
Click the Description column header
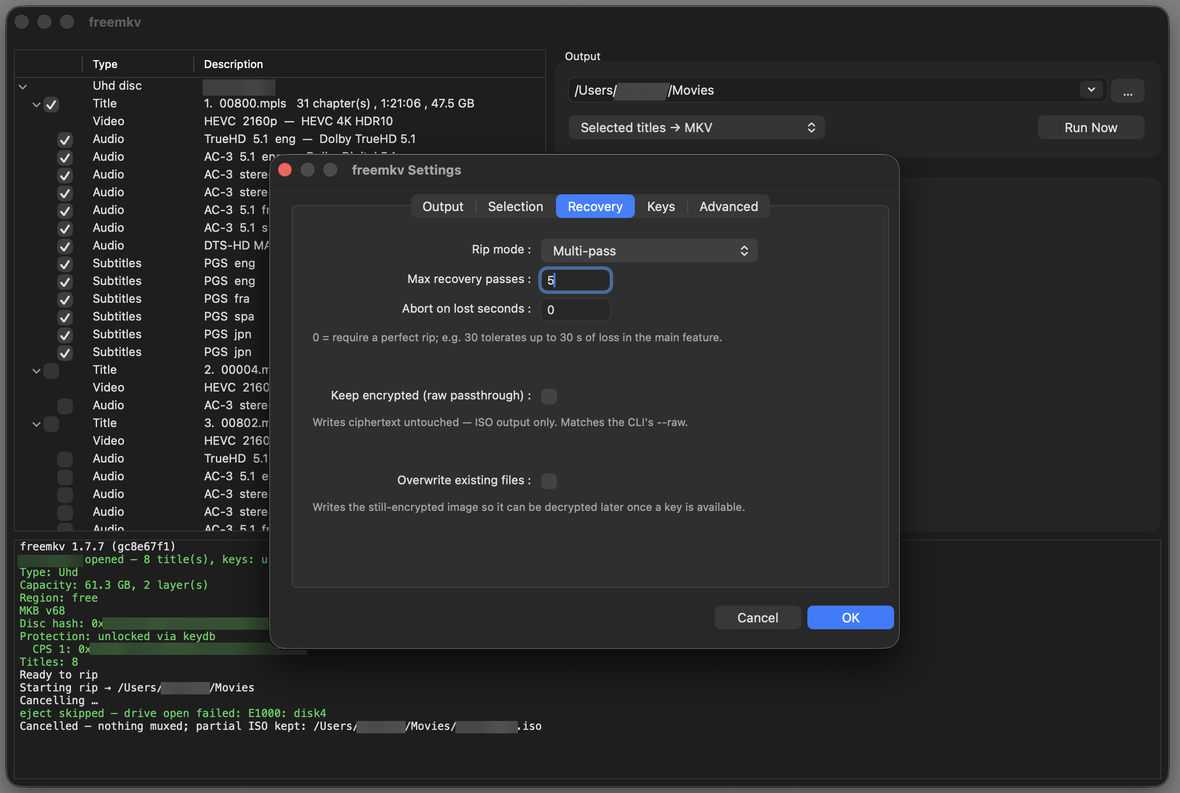point(369,64)
